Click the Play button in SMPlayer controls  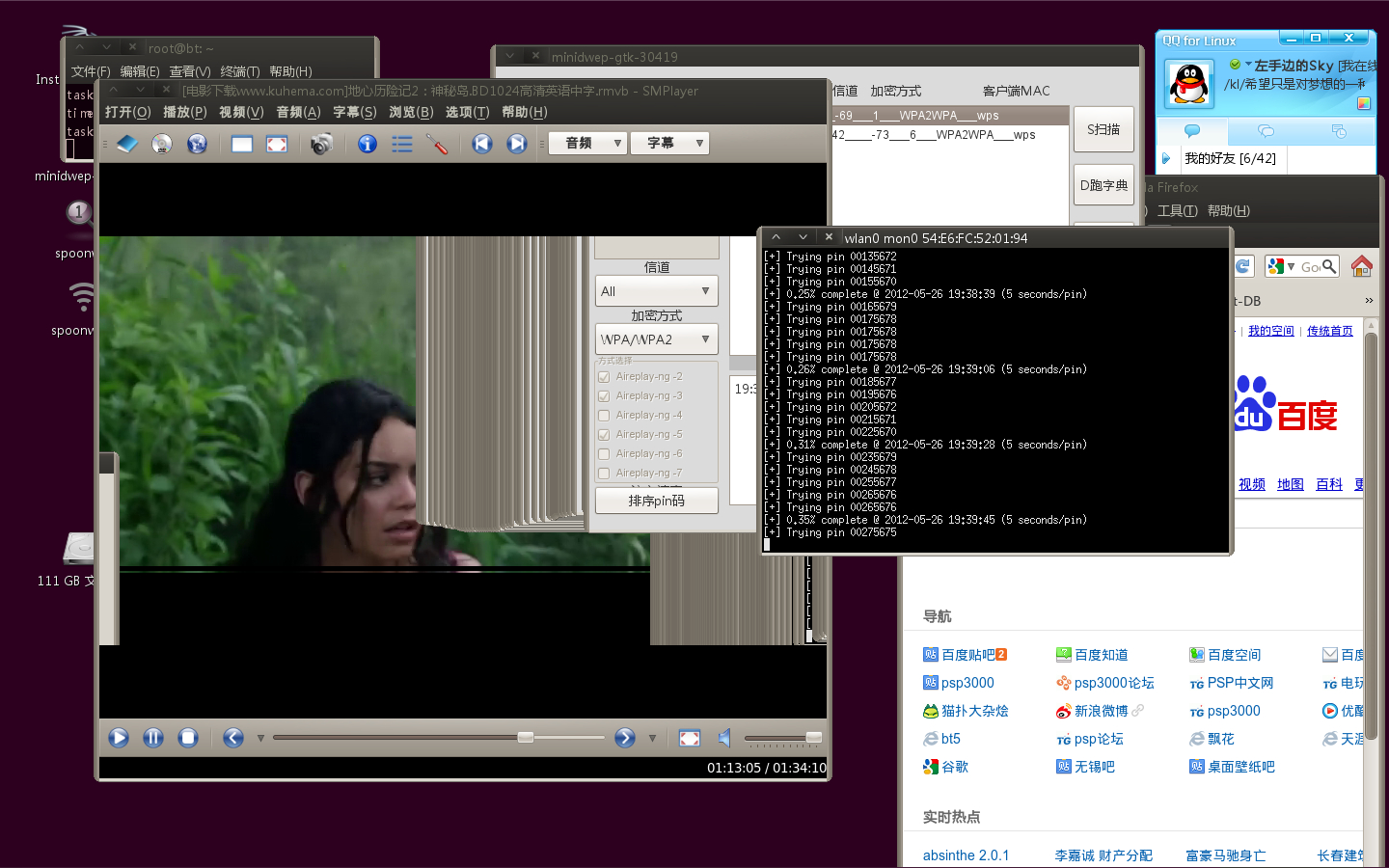point(119,738)
